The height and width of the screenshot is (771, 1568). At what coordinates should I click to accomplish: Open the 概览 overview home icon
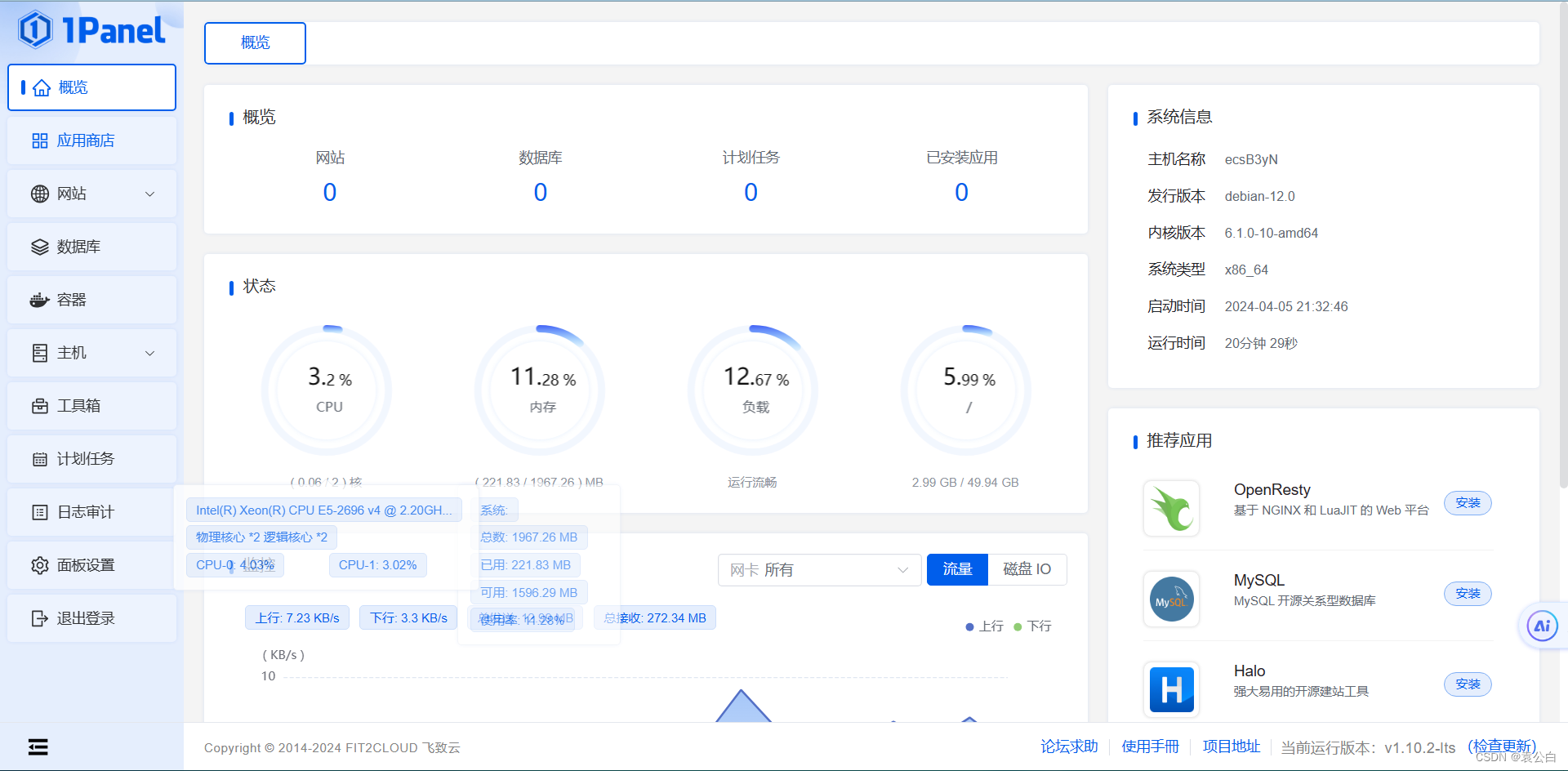coord(42,87)
